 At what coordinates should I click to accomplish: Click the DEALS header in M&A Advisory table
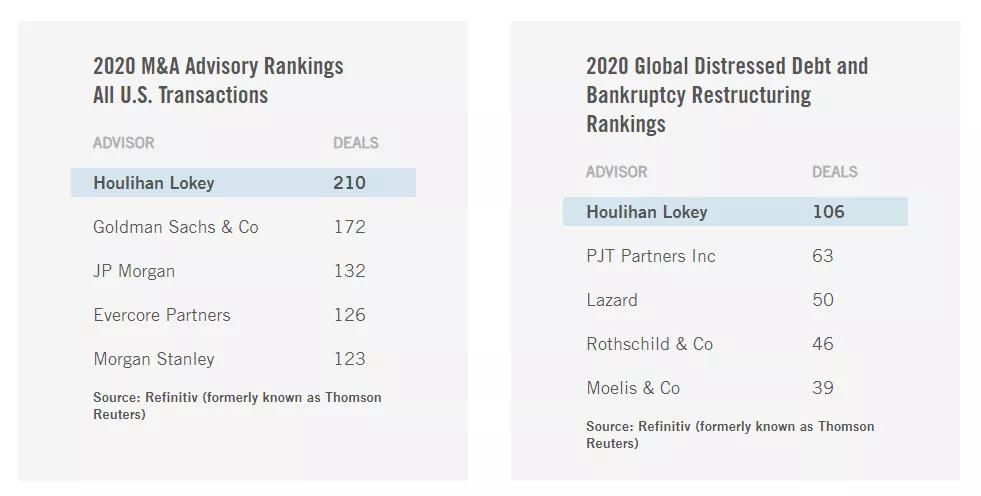pyautogui.click(x=356, y=143)
